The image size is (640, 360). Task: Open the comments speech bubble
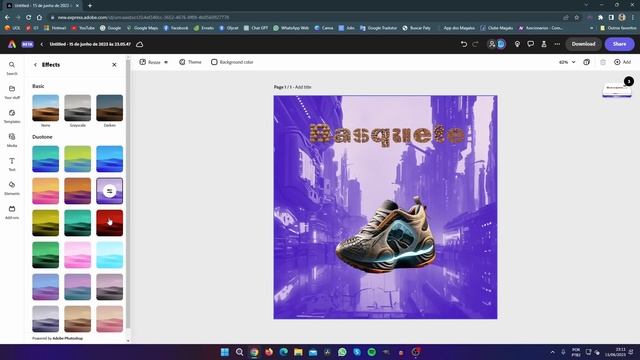(x=531, y=44)
